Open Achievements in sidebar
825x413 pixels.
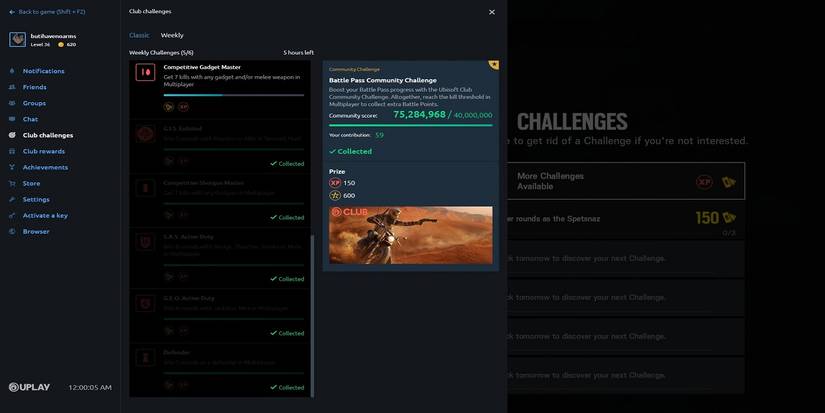click(45, 167)
